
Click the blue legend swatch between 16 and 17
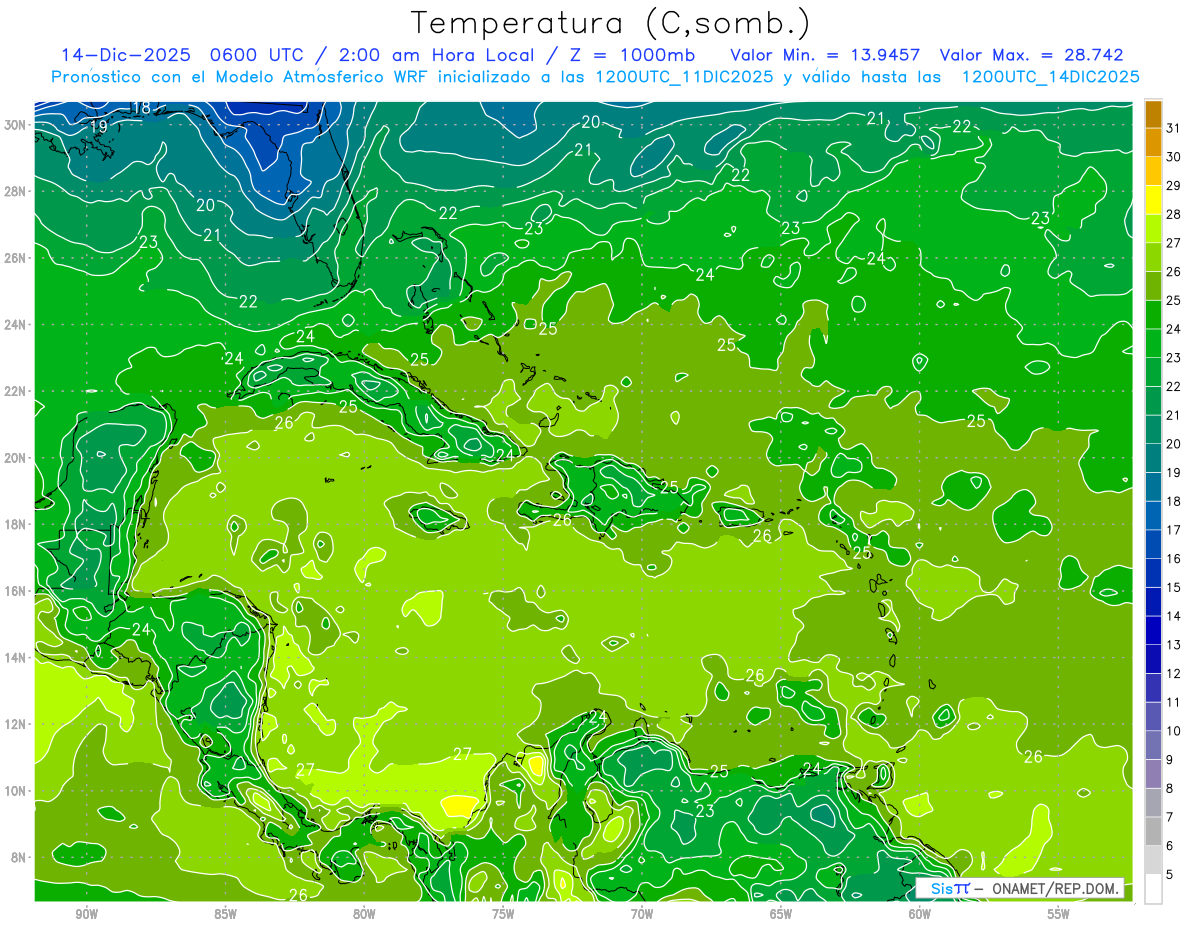[x=1153, y=545]
